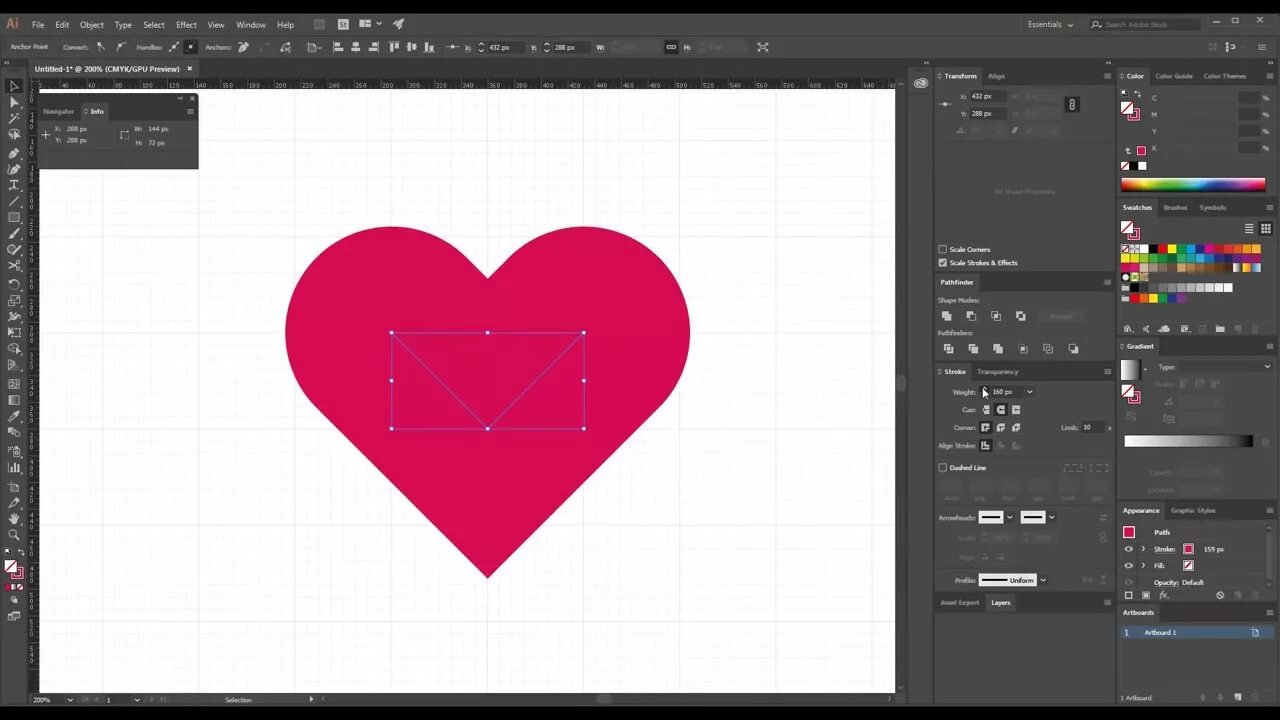Switch to the Color Guide tab
This screenshot has height=720, width=1280.
tap(1174, 76)
